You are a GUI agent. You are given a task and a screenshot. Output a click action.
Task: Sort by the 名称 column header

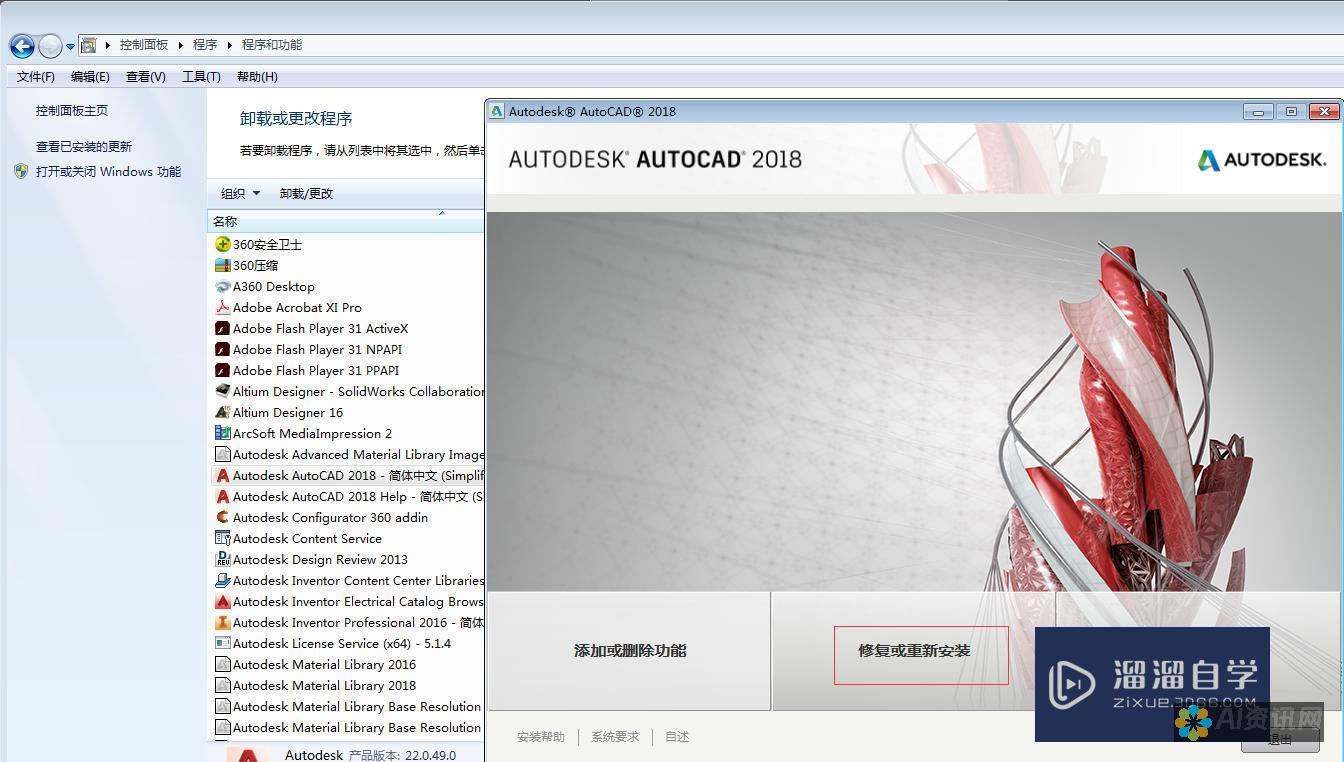(345, 221)
